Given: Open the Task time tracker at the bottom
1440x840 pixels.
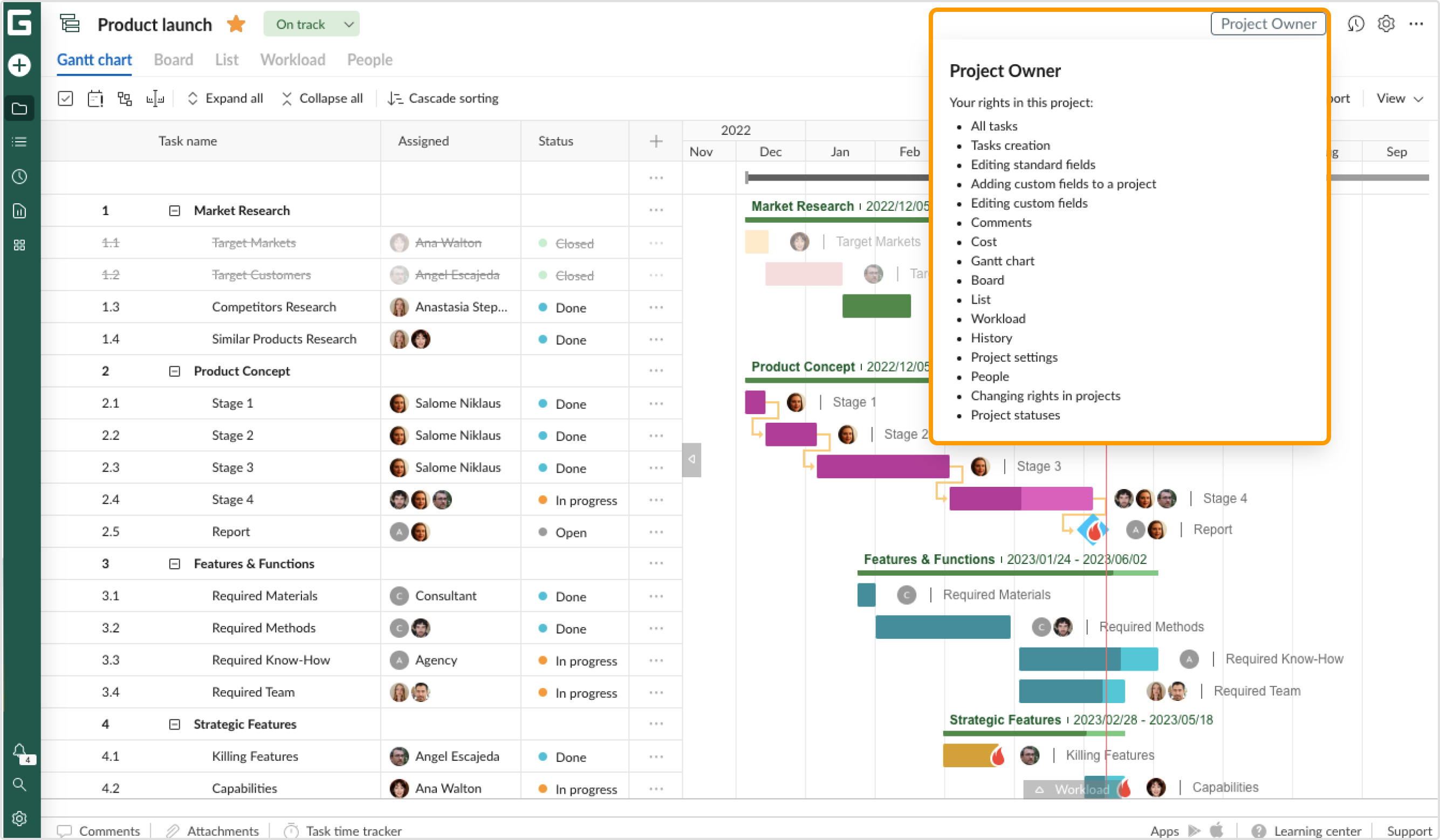Looking at the screenshot, I should [342, 830].
